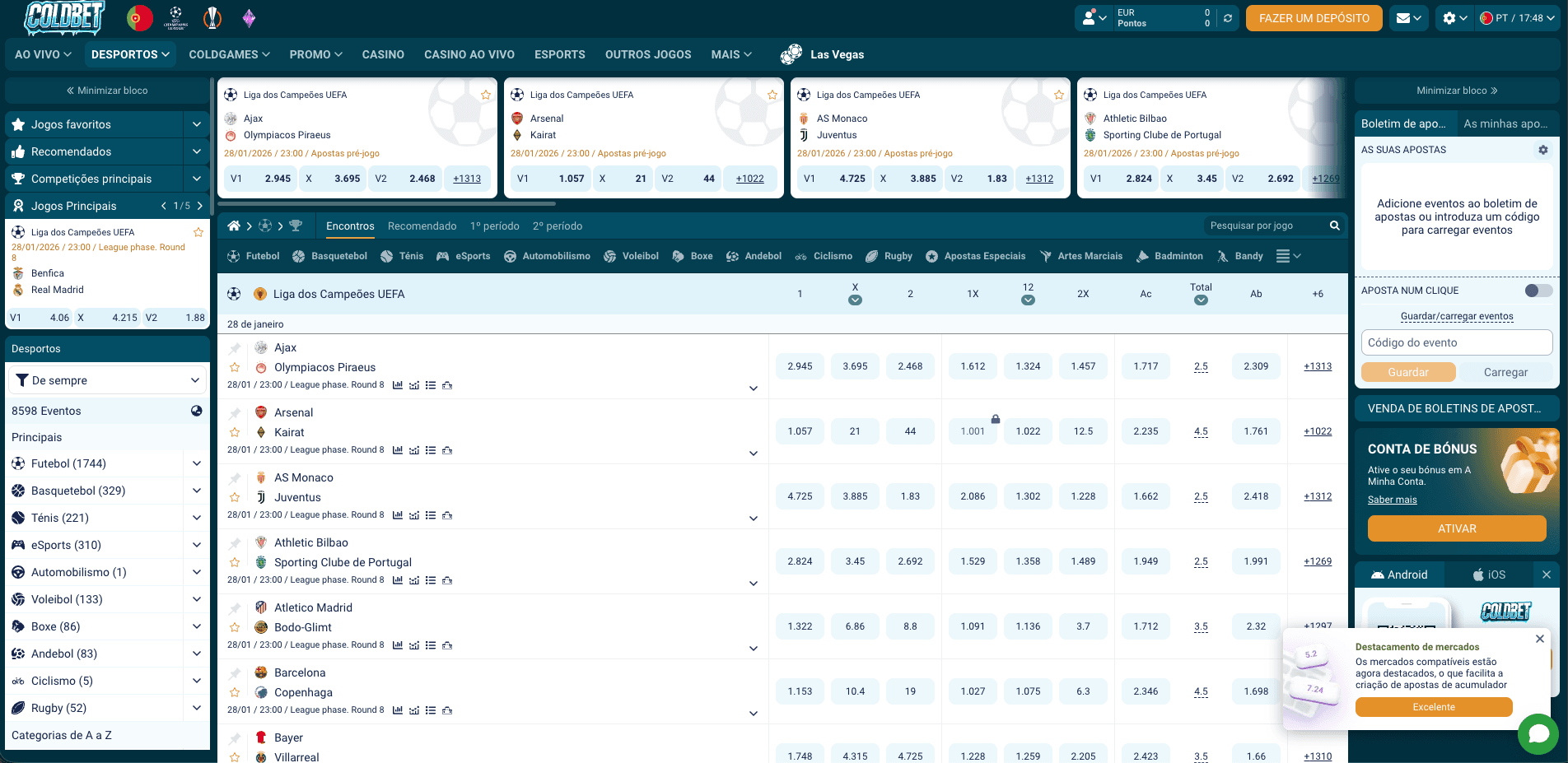The image size is (1568, 763).
Task: Open statistics icon for Ajax match row
Action: [398, 385]
